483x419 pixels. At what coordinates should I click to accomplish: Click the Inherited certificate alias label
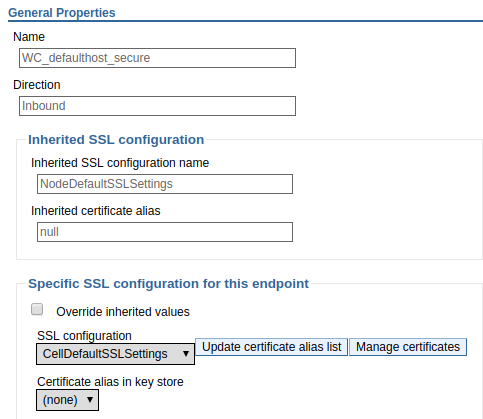pyautogui.click(x=96, y=211)
